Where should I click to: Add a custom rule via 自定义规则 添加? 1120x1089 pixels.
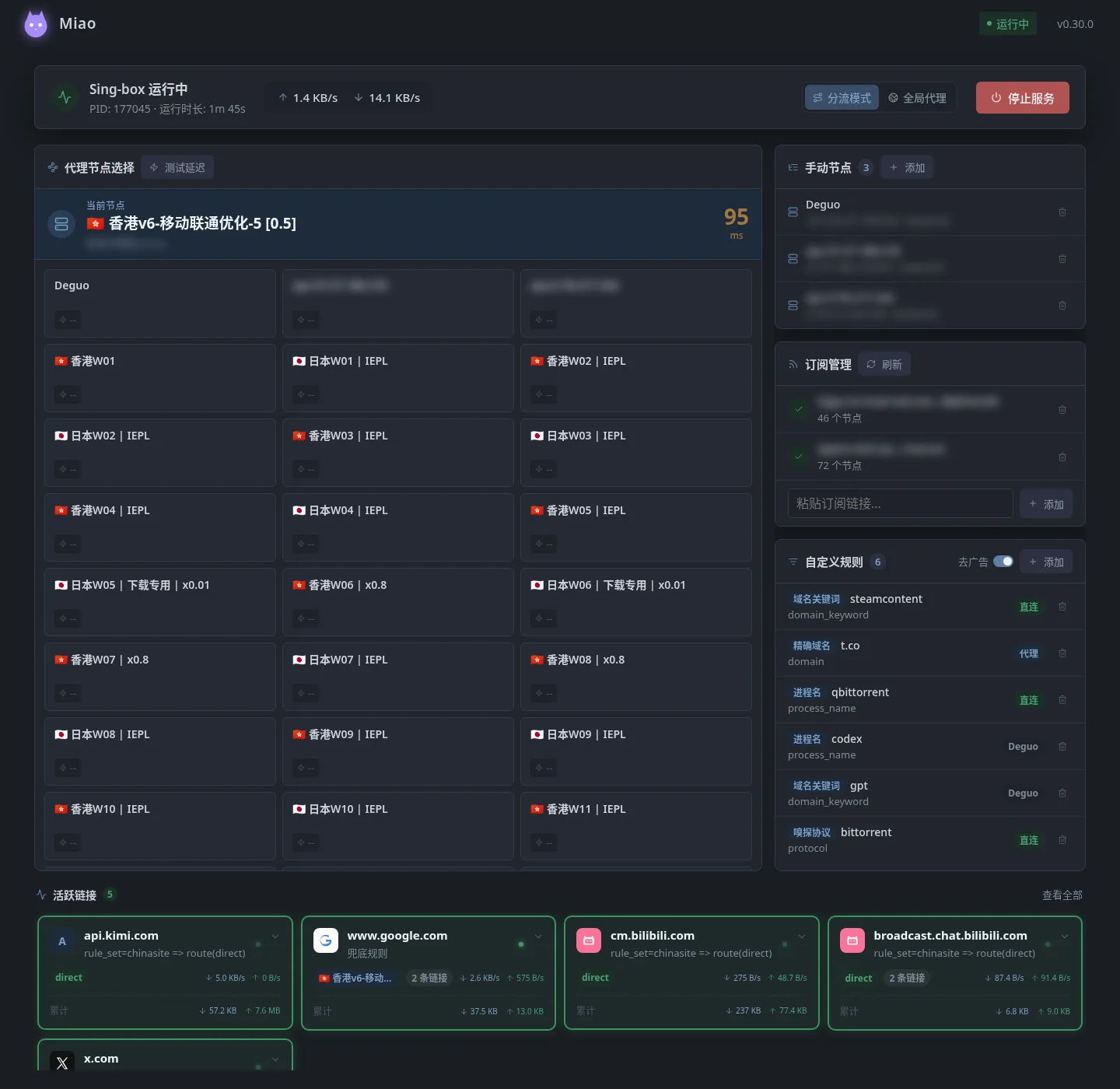(x=1046, y=562)
